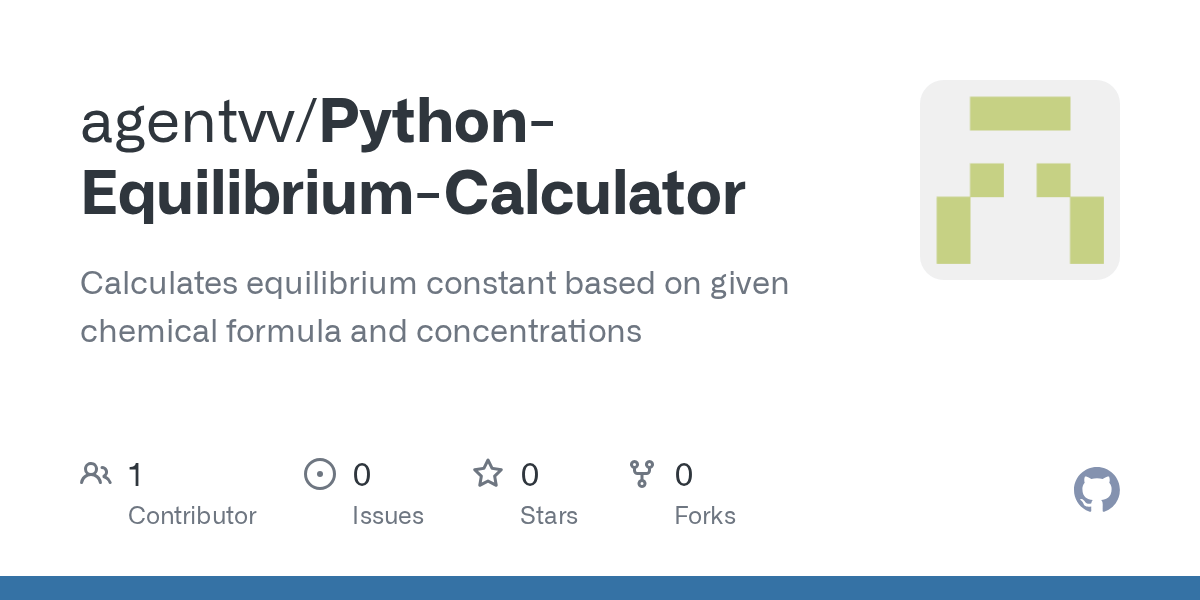1200x600 pixels.
Task: Click the contributor count '1'
Action: pyautogui.click(x=135, y=474)
